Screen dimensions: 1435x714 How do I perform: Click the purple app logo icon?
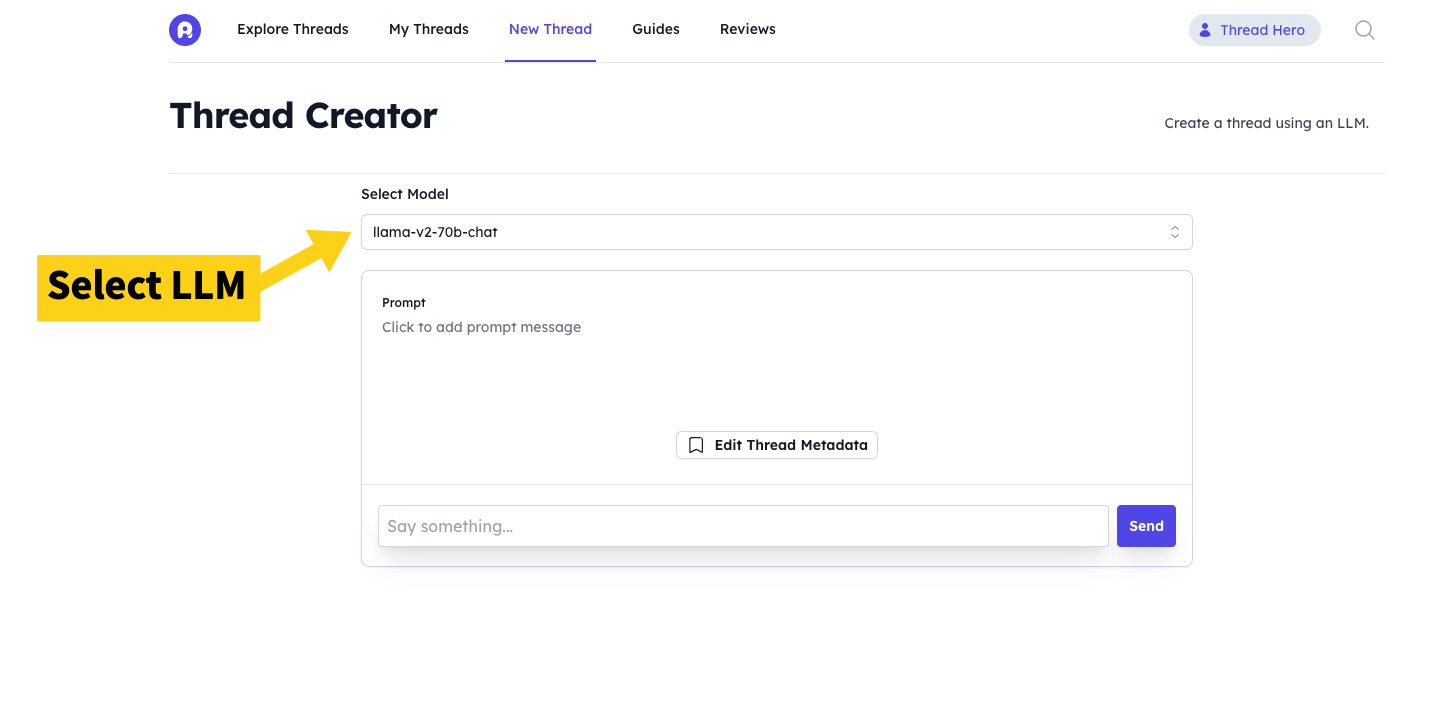pos(185,30)
